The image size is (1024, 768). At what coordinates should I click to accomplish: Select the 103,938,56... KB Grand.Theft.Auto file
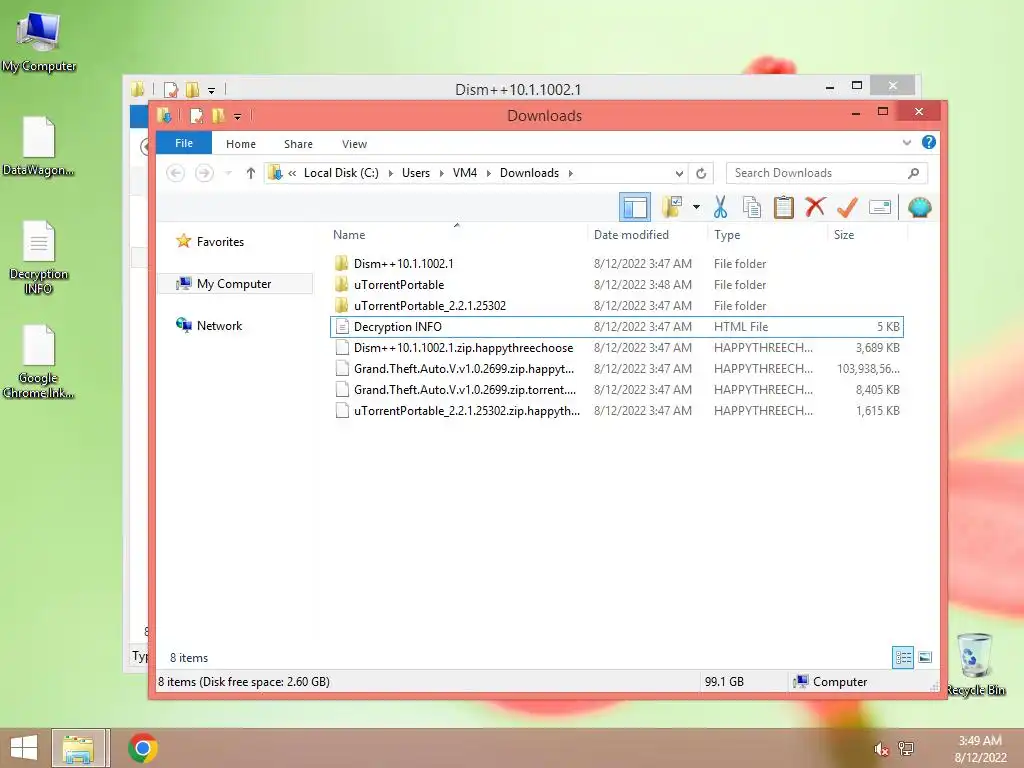(x=617, y=368)
